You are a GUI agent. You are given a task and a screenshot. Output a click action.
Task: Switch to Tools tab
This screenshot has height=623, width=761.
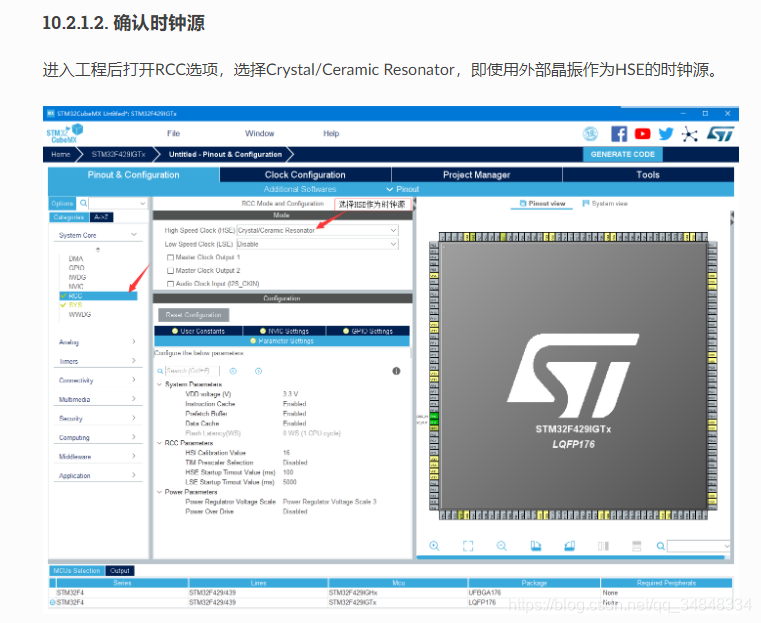point(648,175)
